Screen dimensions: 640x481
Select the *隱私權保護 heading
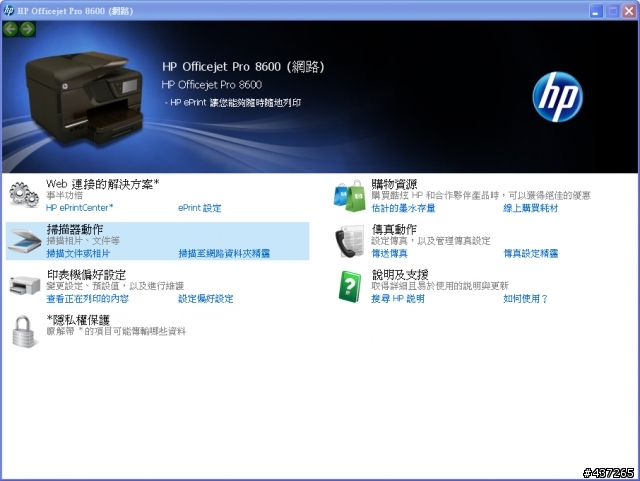(78, 320)
